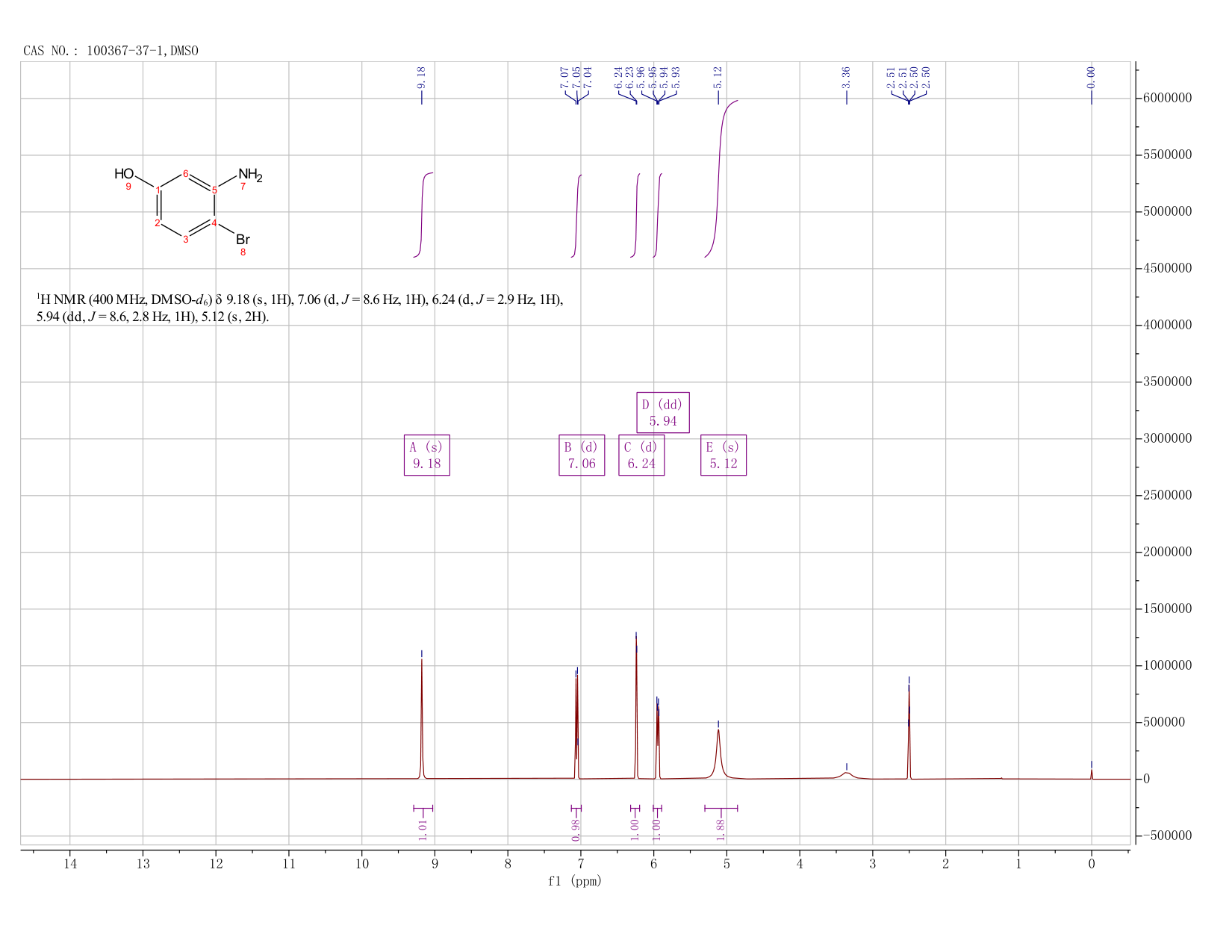Screen dimensions: 1232x952
Task: Click the integral curve above the 9.18 peak
Action: 423,215
